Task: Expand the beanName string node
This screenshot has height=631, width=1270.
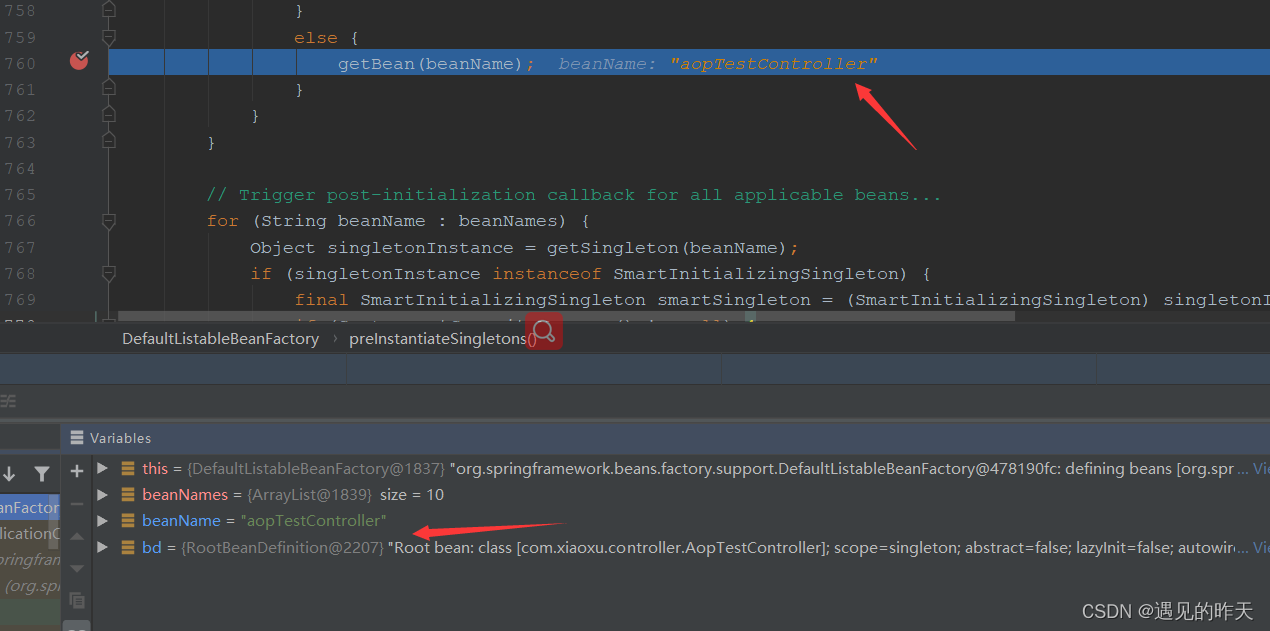Action: pos(102,520)
